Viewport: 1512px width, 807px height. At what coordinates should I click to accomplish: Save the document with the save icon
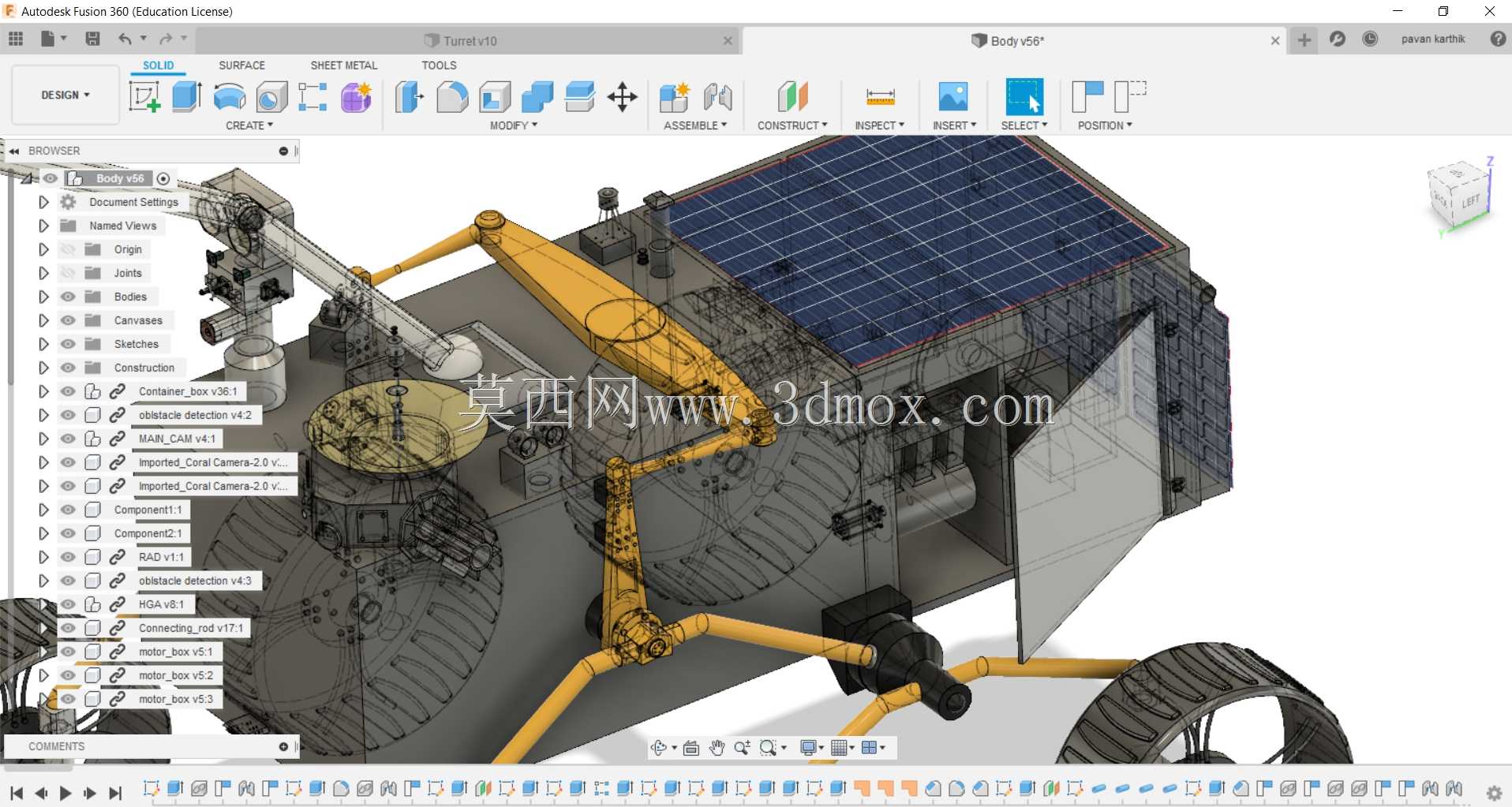coord(92,39)
